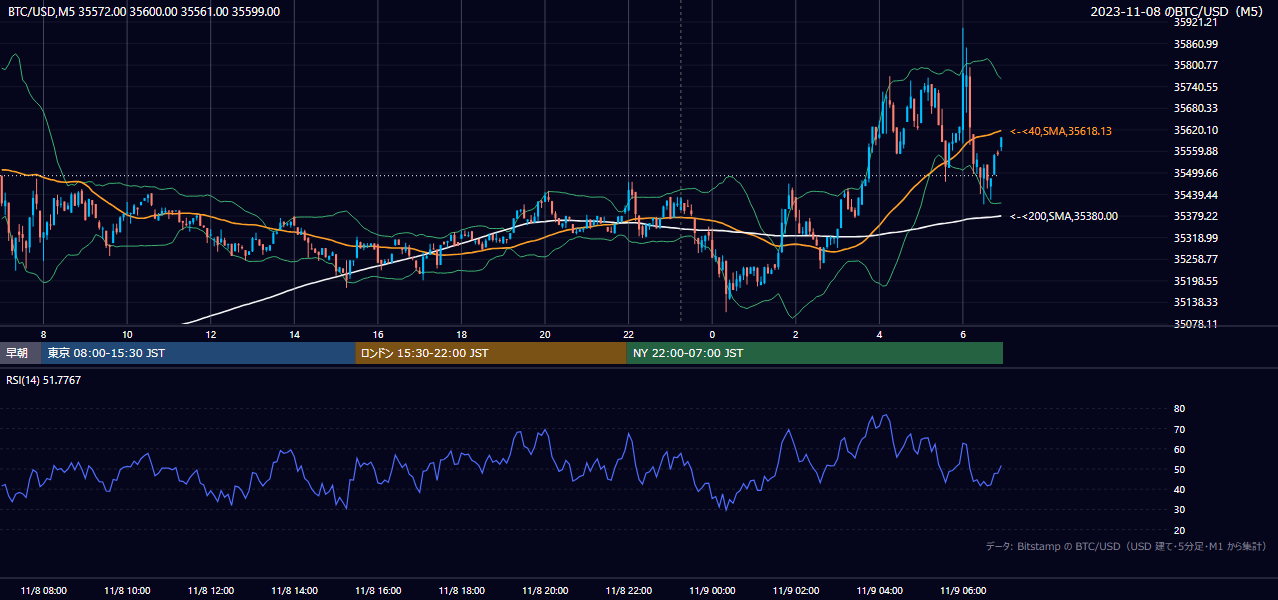1278x600 pixels.
Task: Click price axis value 35318.99
Action: pos(1195,238)
